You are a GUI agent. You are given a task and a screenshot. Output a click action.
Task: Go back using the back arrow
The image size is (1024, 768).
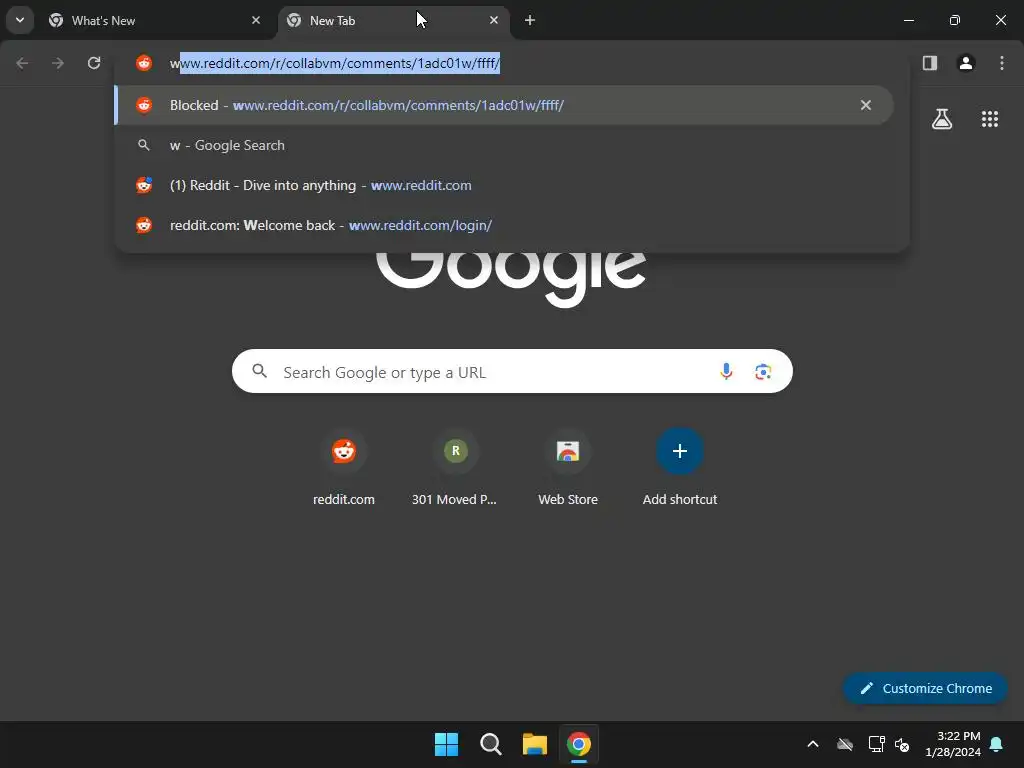click(x=22, y=63)
